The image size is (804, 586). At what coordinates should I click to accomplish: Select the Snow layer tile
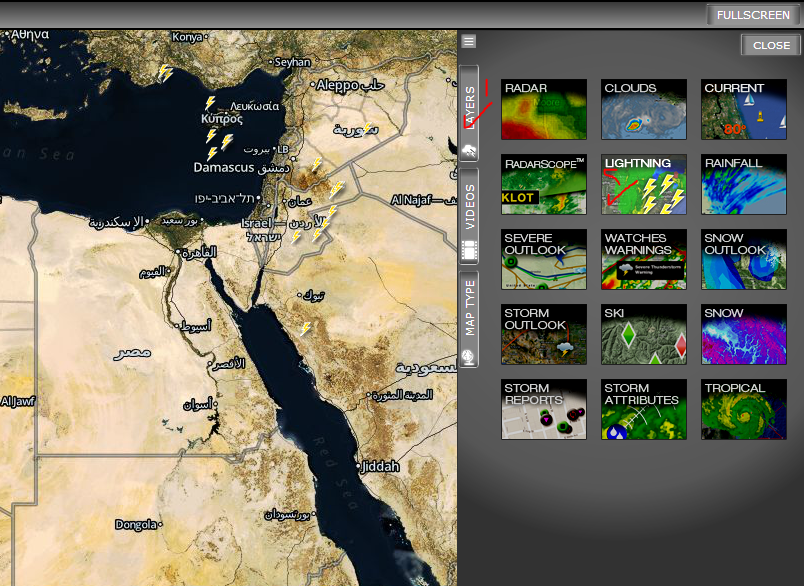coord(744,334)
